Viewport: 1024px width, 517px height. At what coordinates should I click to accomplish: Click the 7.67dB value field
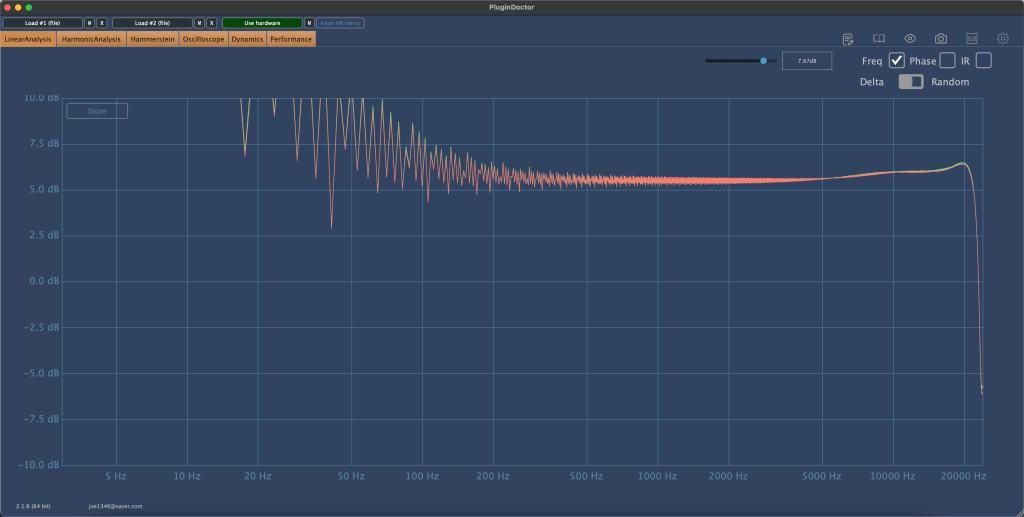(806, 61)
